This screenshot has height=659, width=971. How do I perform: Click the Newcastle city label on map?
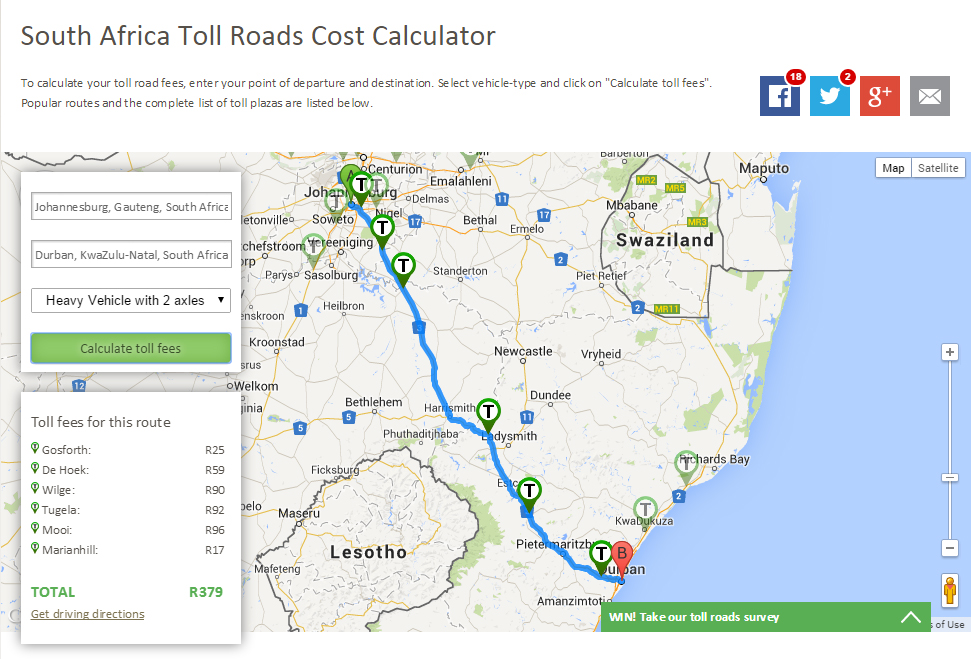coord(523,351)
